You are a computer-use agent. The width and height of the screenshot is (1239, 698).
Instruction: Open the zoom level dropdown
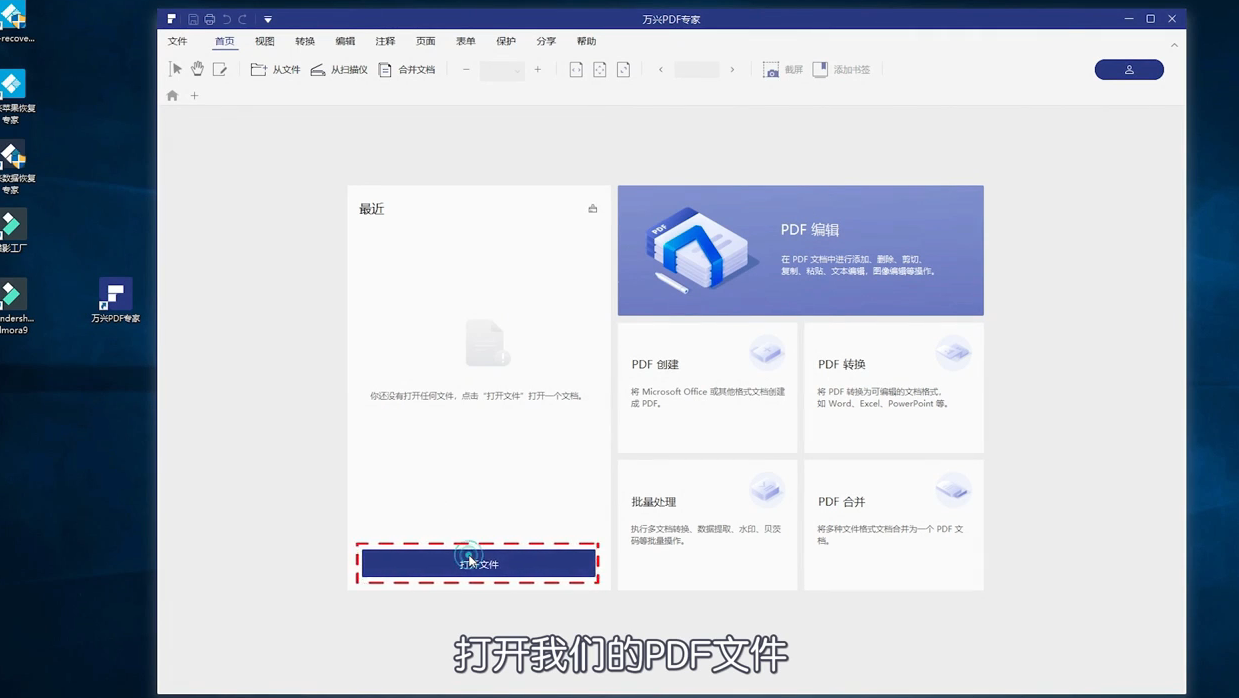[x=502, y=70]
